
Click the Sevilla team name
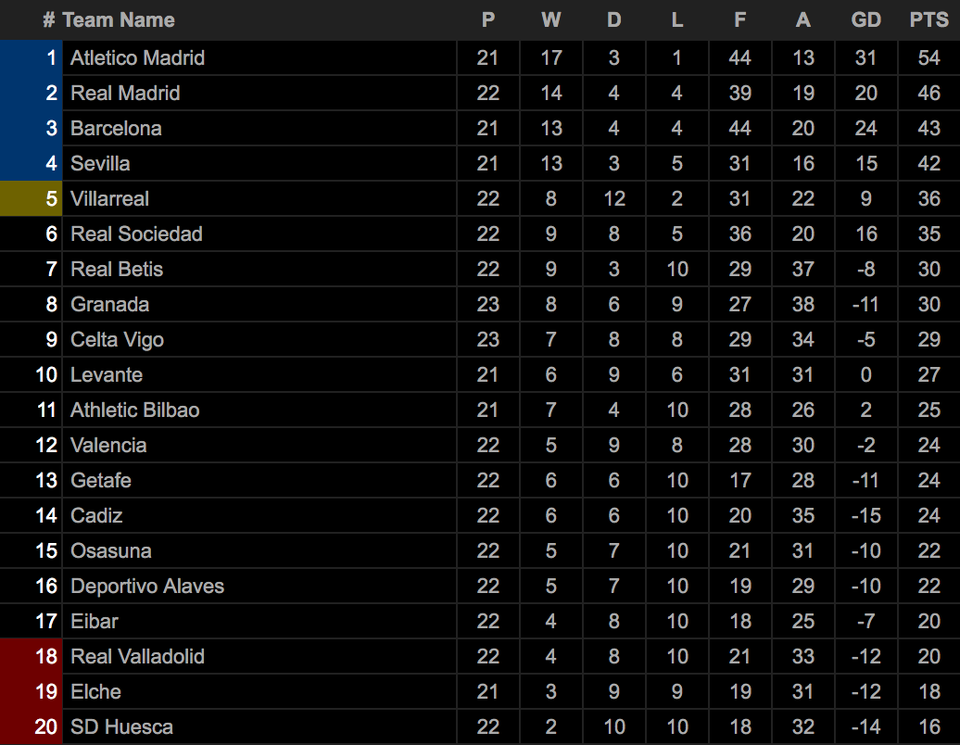[100, 163]
